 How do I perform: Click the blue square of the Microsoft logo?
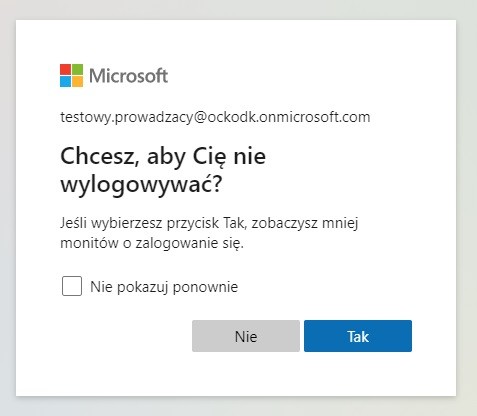click(65, 82)
